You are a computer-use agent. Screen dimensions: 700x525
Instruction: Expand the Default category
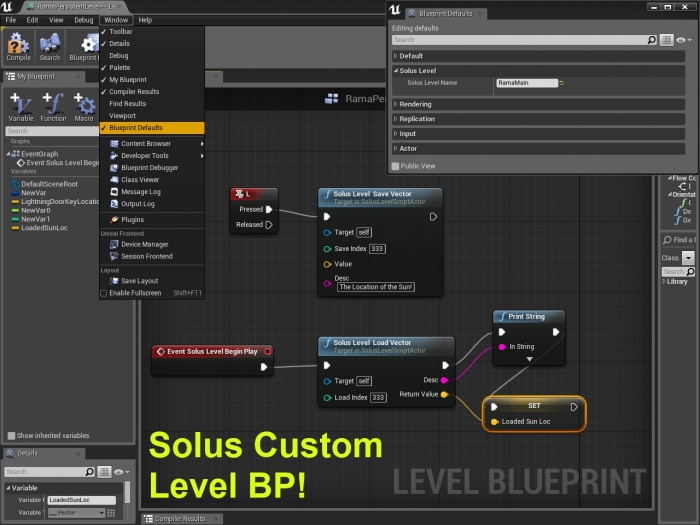pos(396,56)
